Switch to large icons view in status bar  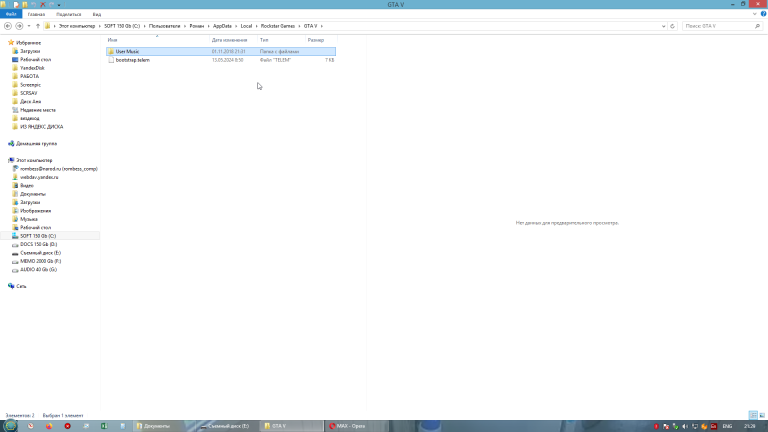point(762,415)
